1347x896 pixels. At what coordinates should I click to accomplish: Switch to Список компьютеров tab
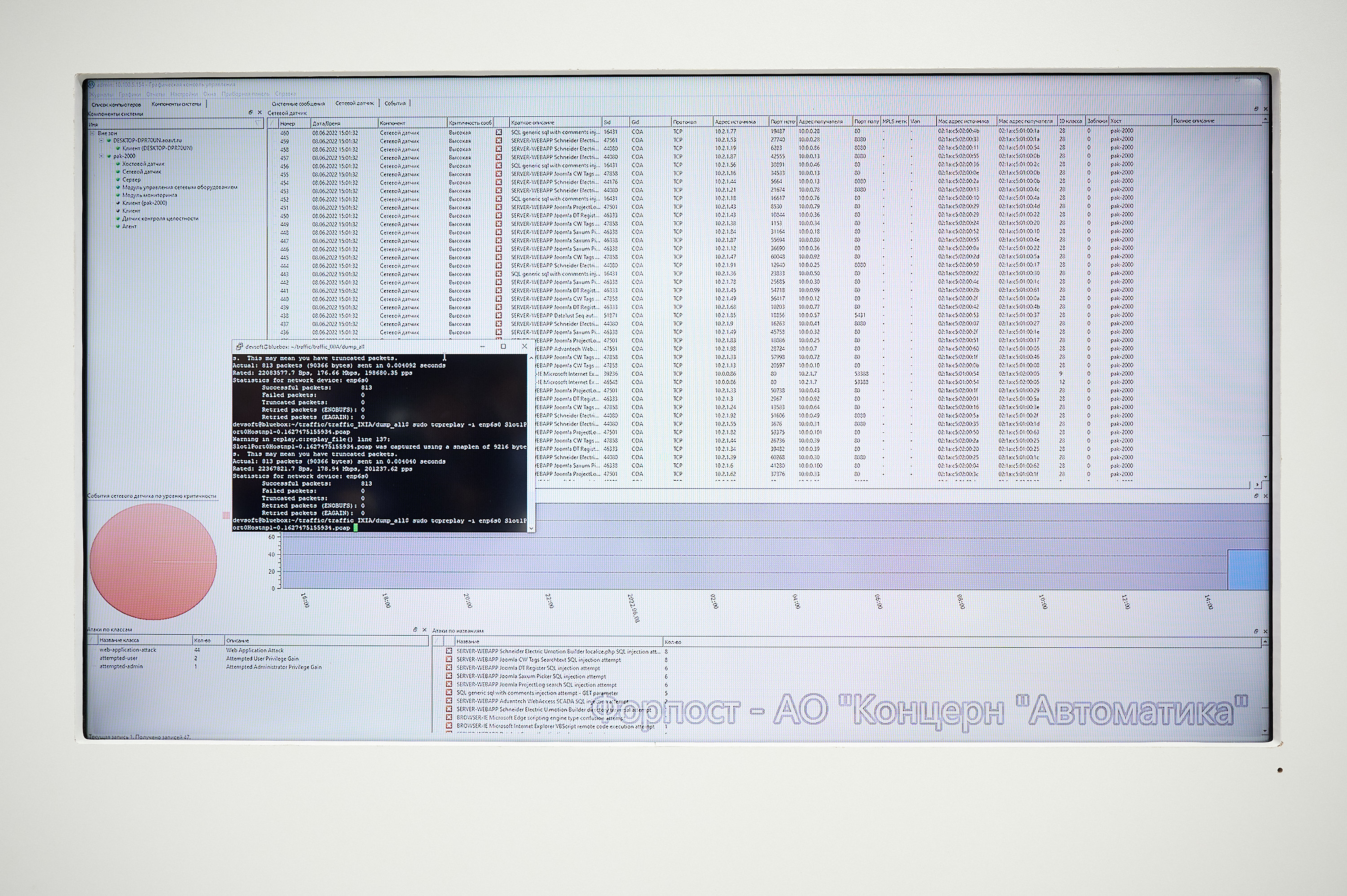(x=116, y=105)
